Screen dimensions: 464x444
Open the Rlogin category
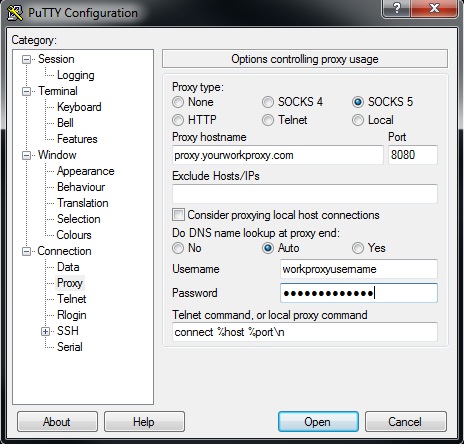(x=72, y=315)
